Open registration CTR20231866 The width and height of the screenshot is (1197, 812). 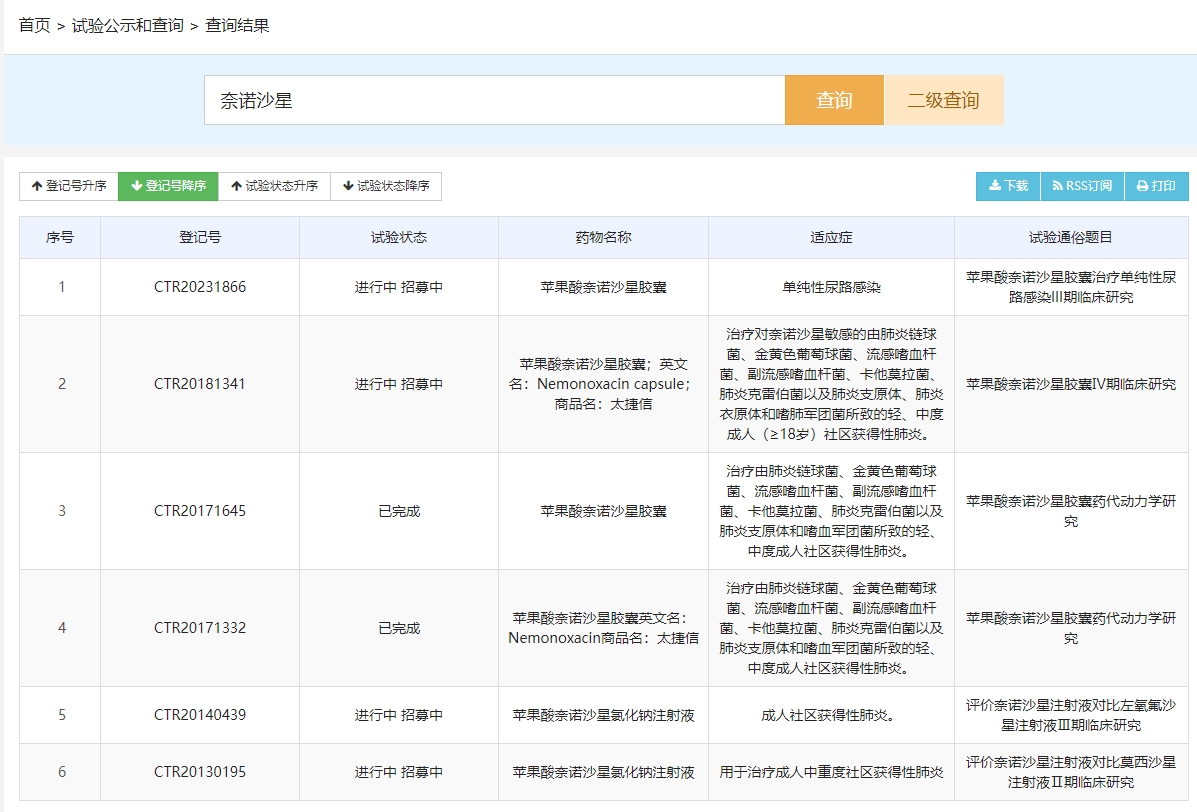tap(200, 287)
